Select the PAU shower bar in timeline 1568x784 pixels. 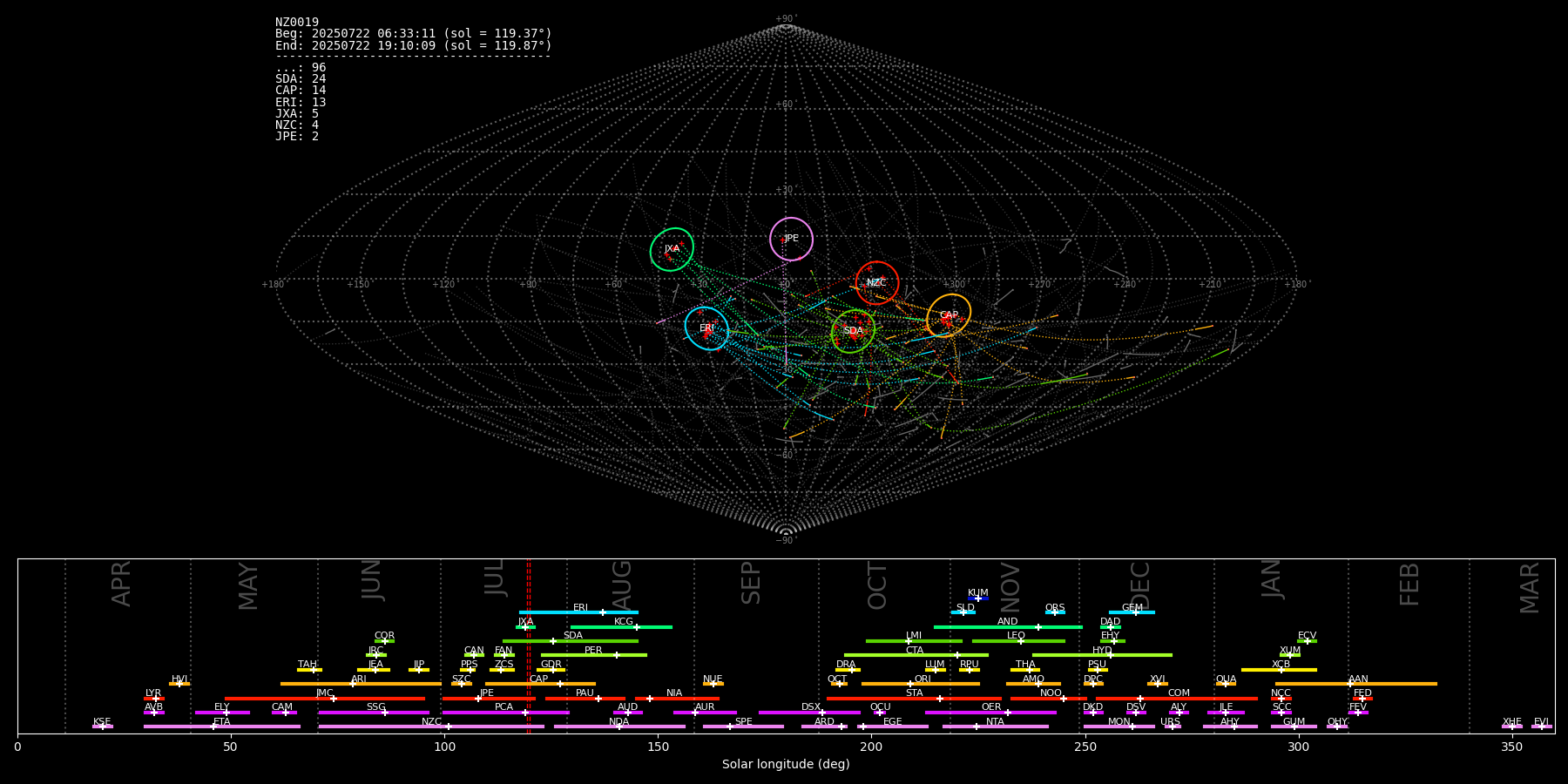[585, 699]
